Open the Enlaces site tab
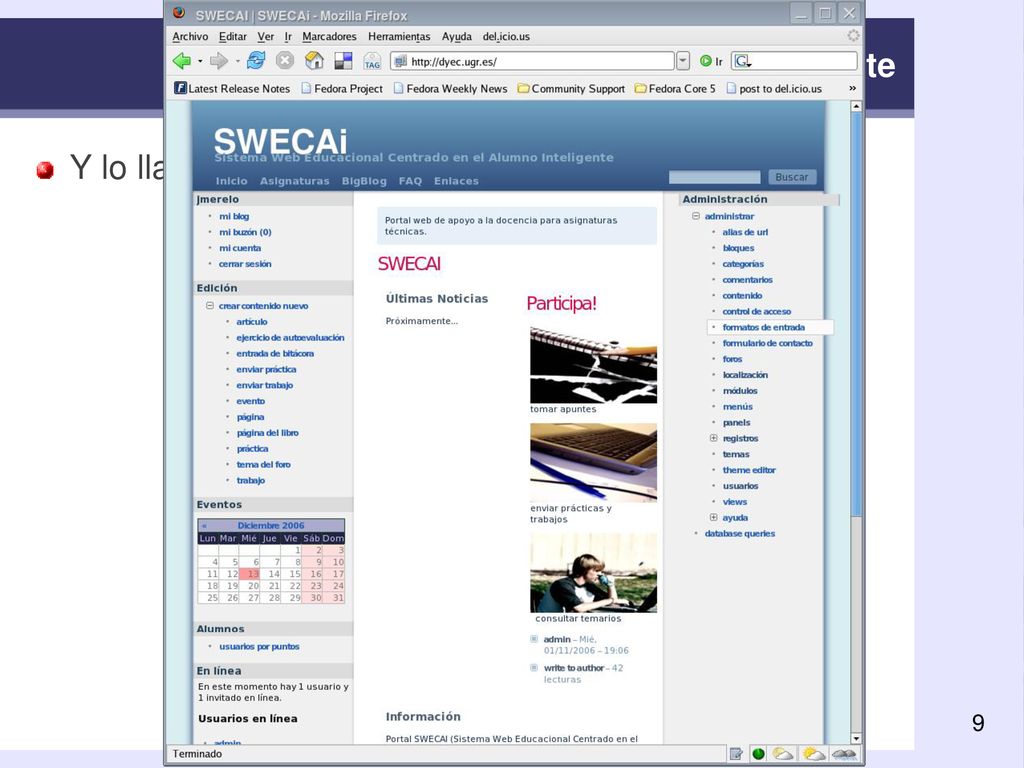This screenshot has width=1024, height=768. coord(456,181)
